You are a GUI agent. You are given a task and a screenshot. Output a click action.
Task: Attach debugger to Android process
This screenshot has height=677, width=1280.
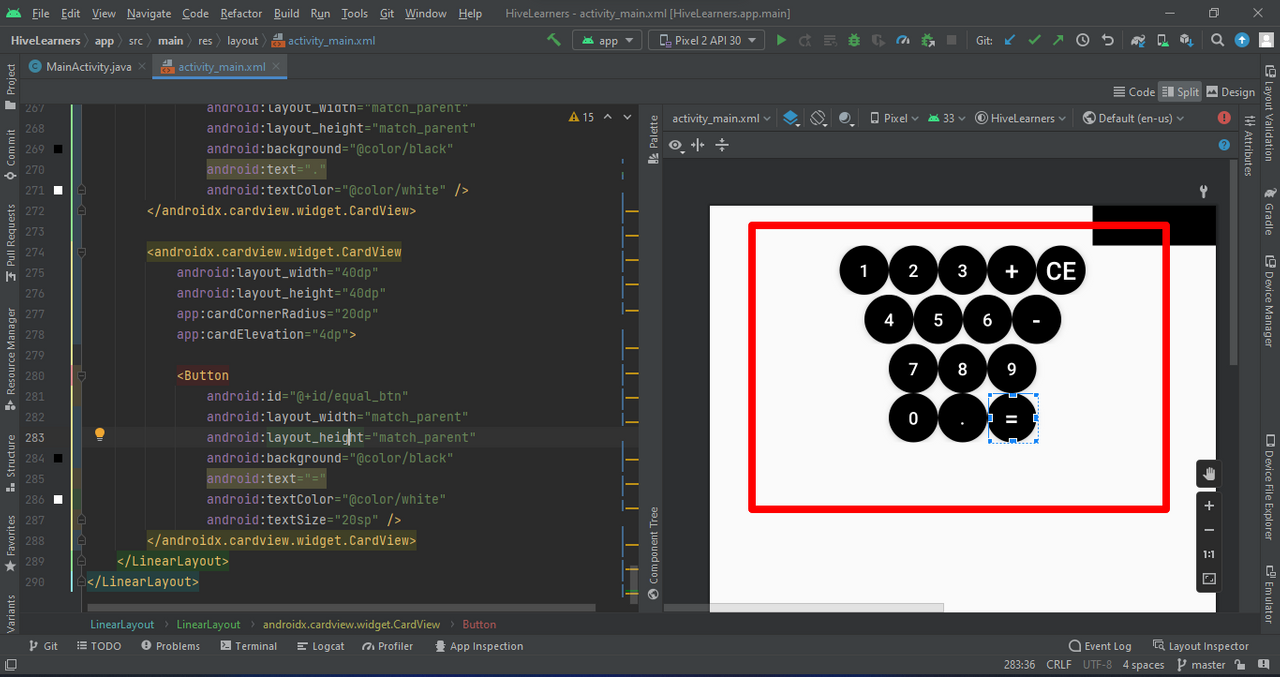coord(928,40)
